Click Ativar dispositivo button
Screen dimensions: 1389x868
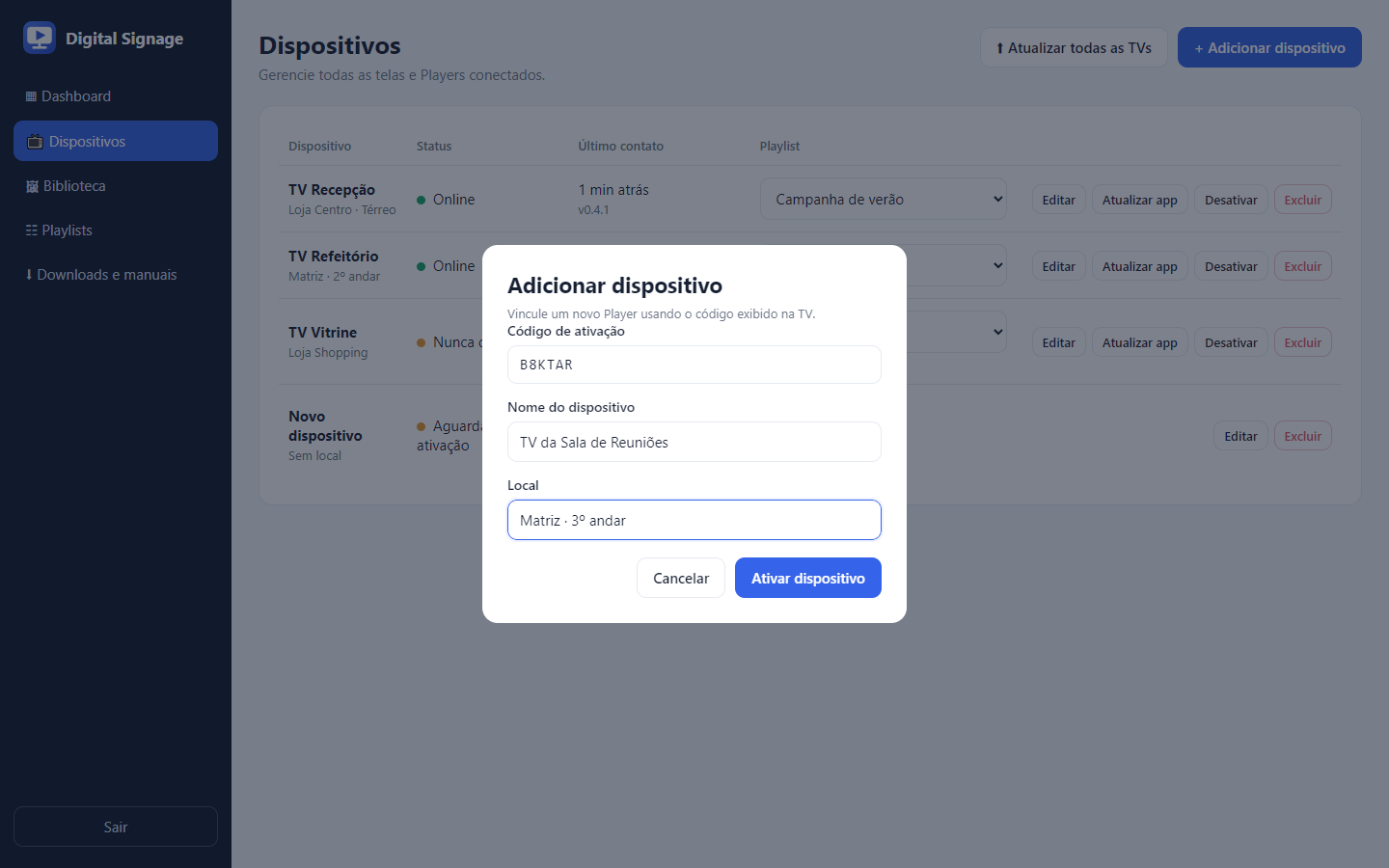808,578
